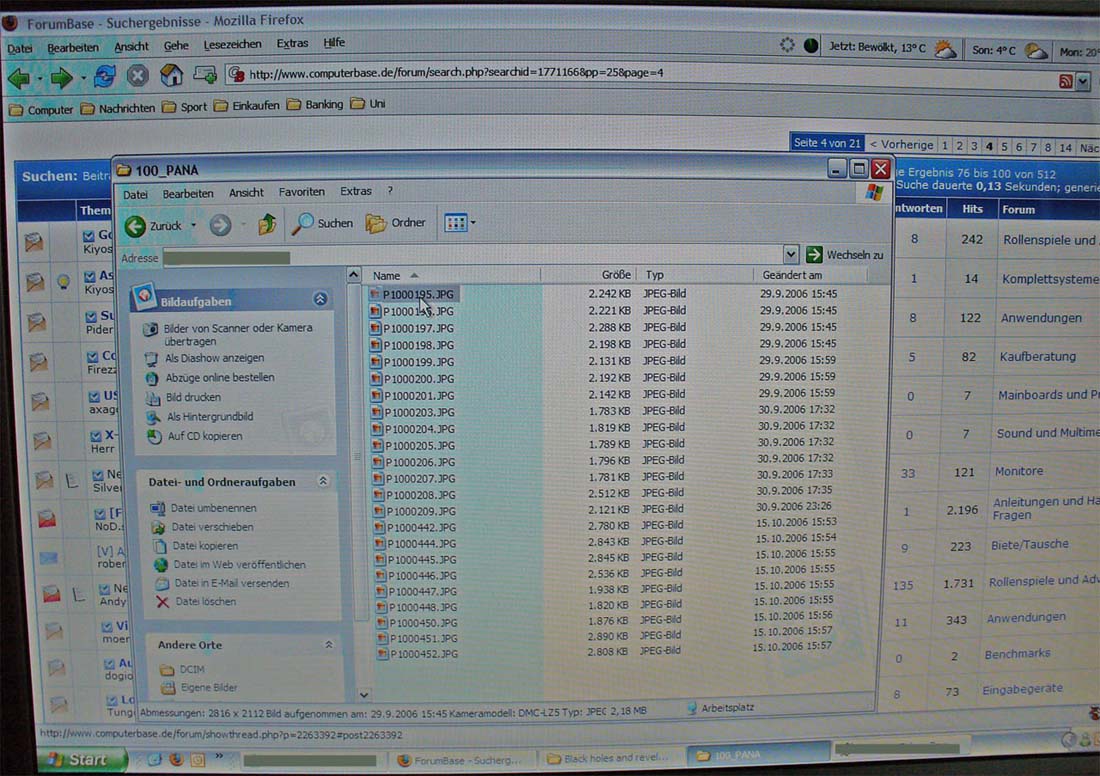Open Suchen search in Explorer toolbar
The height and width of the screenshot is (776, 1100).
[x=322, y=223]
